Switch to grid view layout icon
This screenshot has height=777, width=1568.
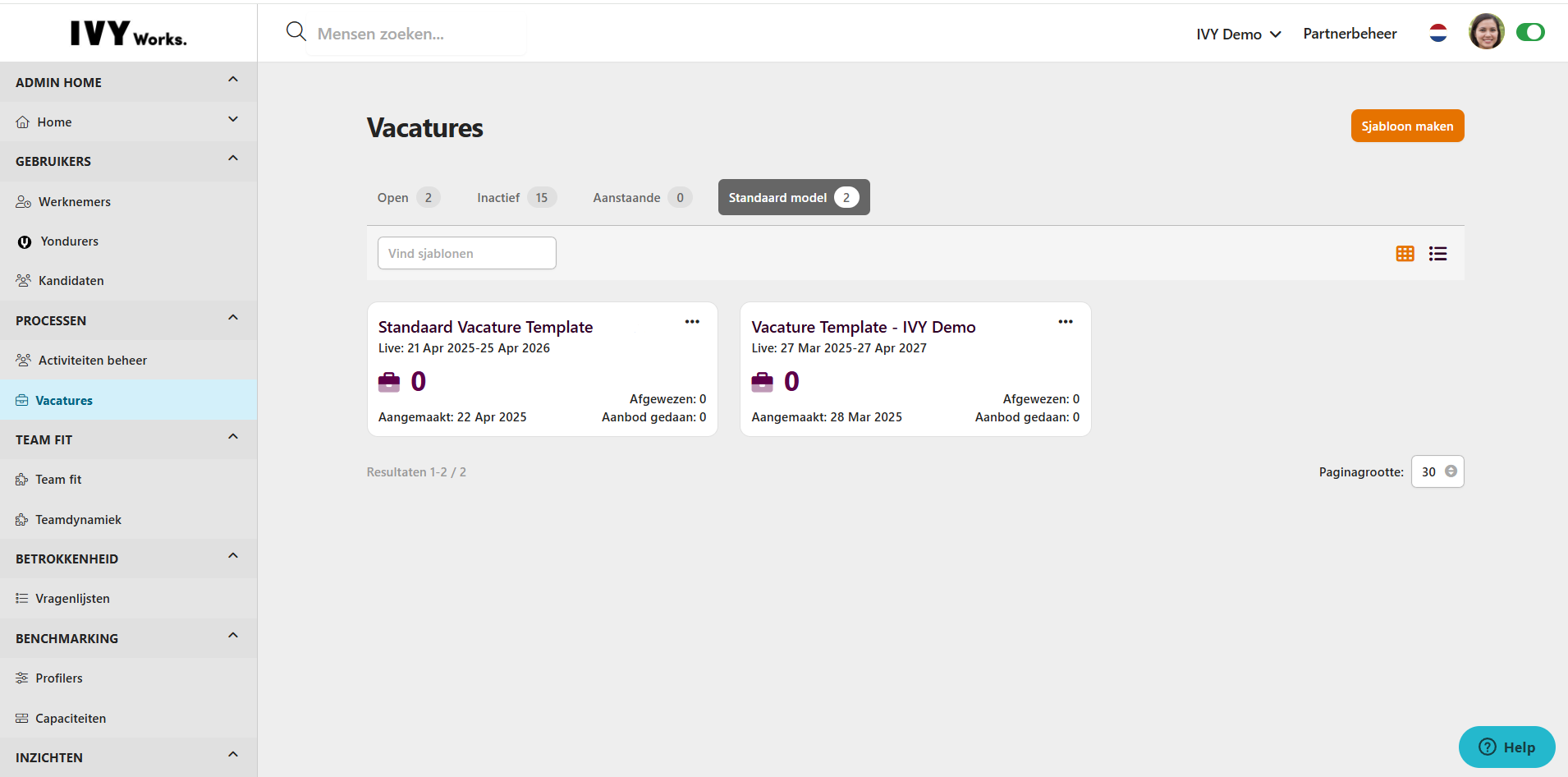(x=1405, y=254)
